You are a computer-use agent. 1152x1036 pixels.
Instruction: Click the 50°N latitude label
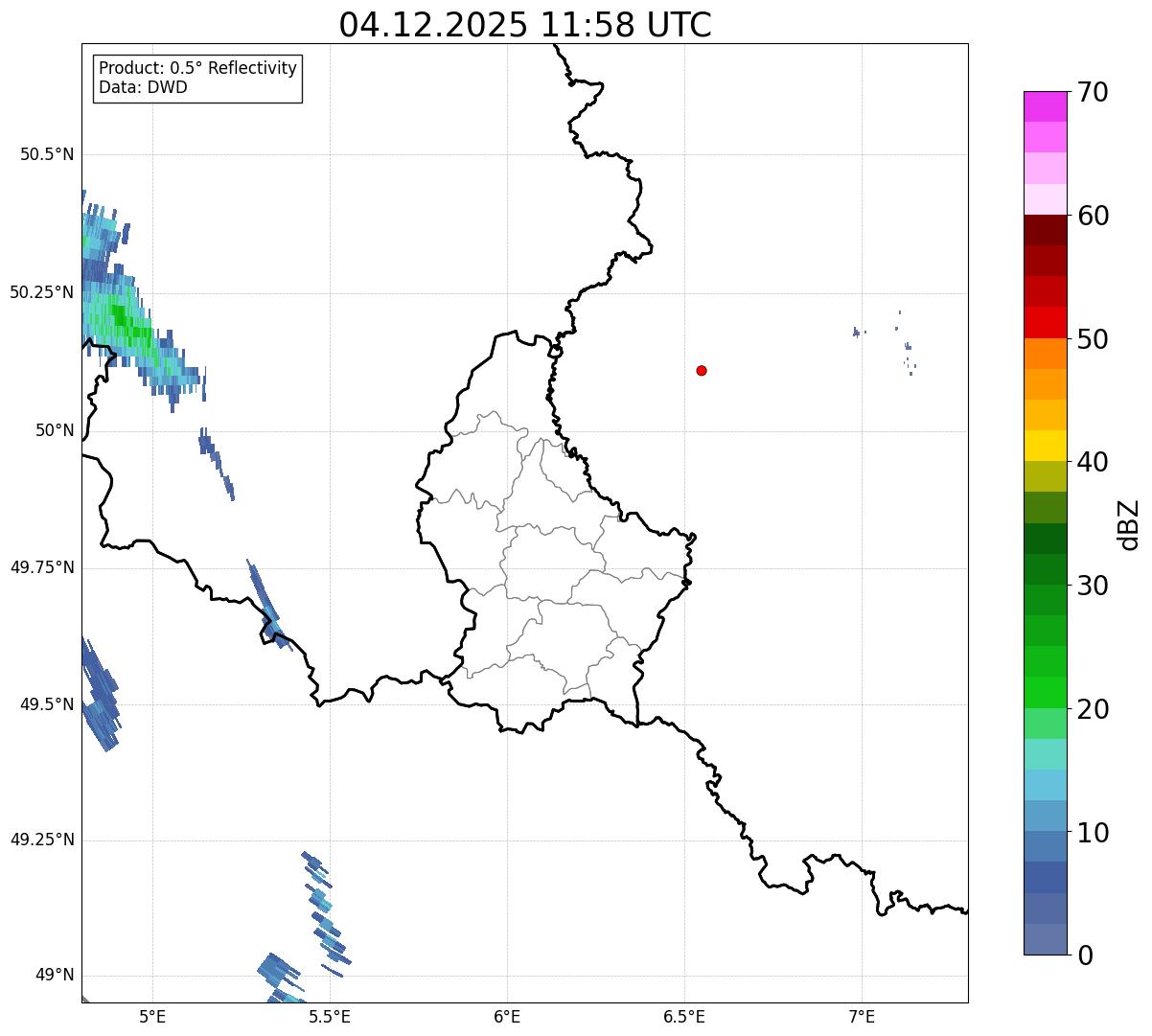[55, 430]
